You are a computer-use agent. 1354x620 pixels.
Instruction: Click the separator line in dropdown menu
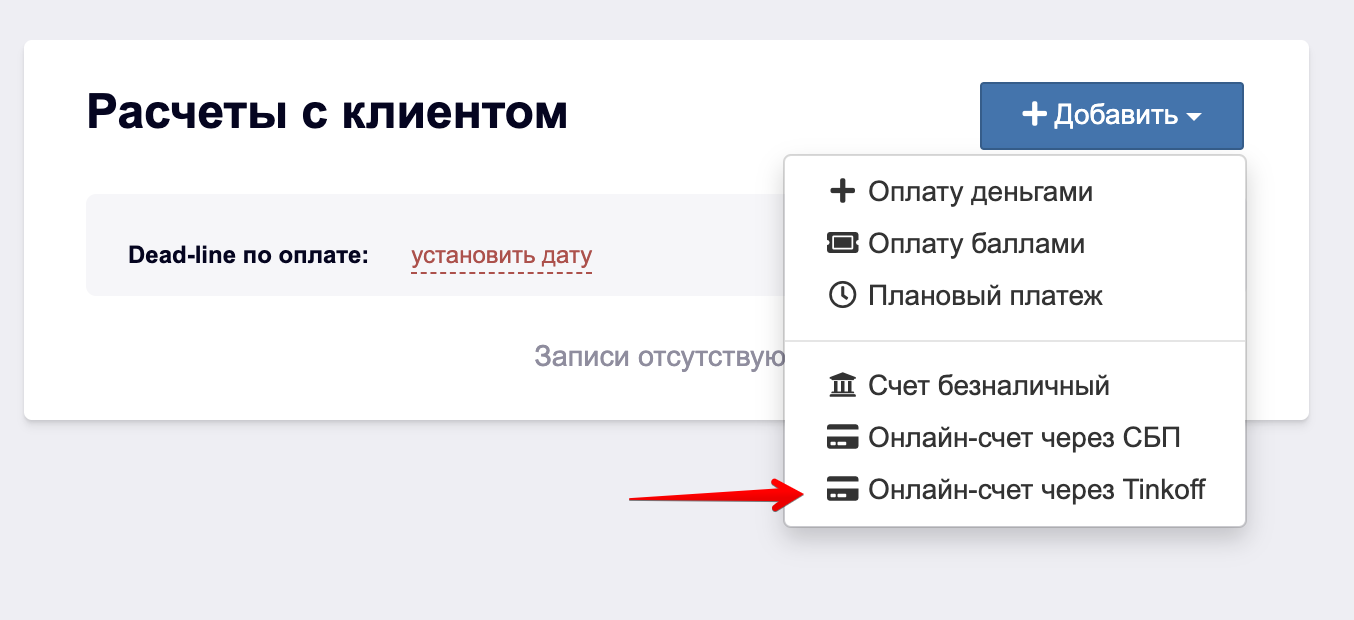tap(1015, 341)
